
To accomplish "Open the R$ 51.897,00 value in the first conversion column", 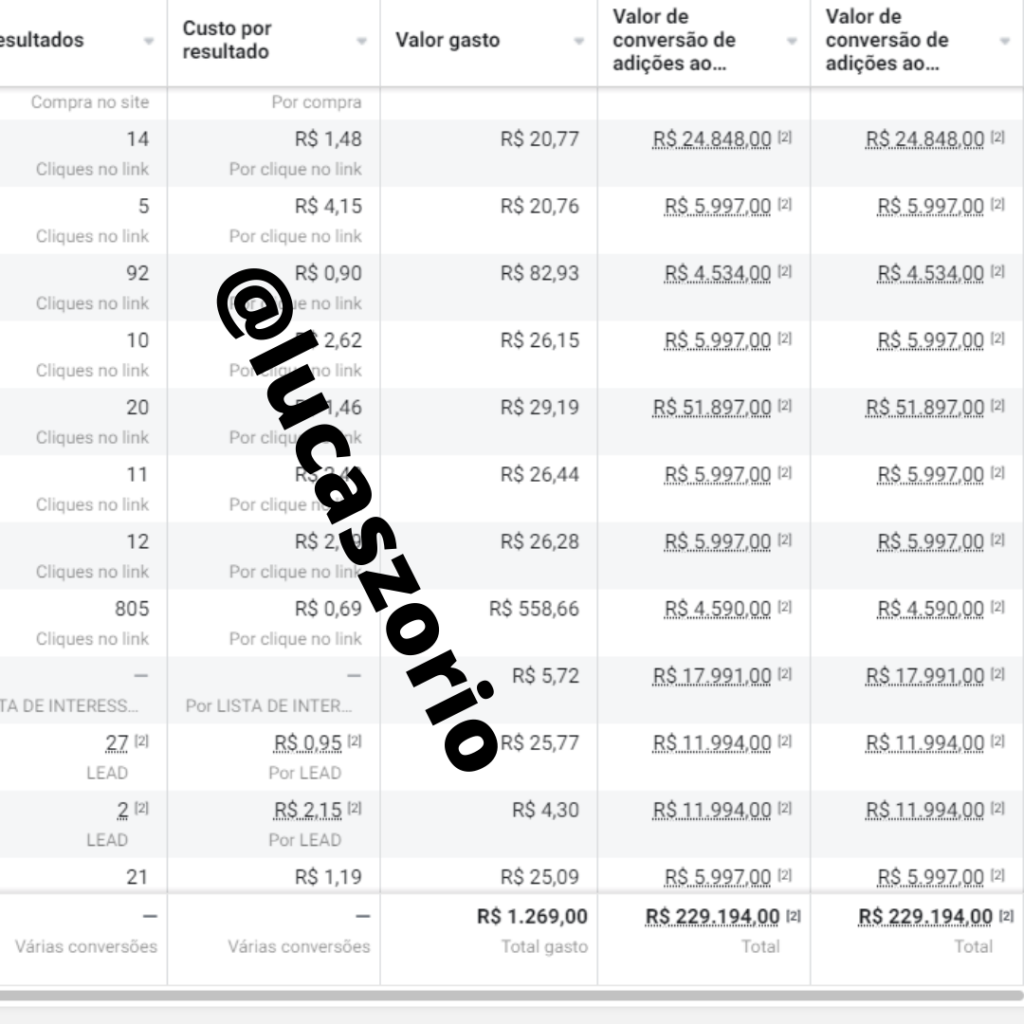I will [712, 408].
